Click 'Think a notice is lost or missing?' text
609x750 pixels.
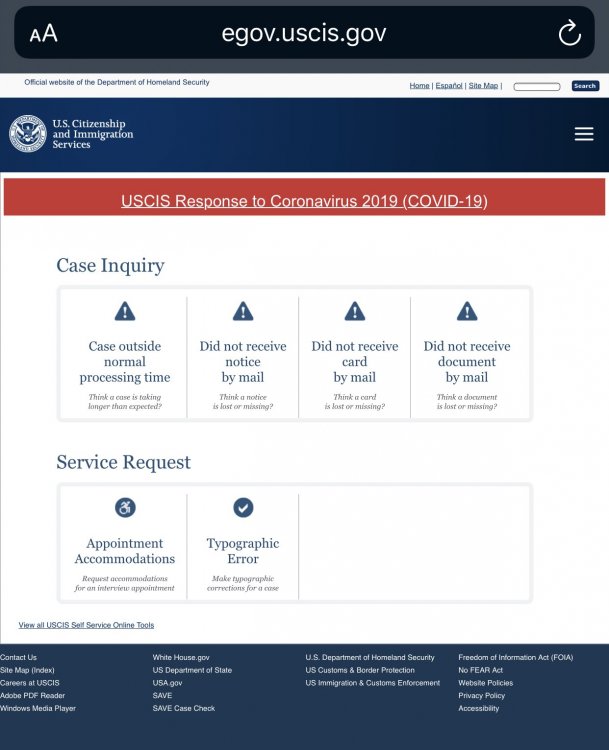pos(243,402)
